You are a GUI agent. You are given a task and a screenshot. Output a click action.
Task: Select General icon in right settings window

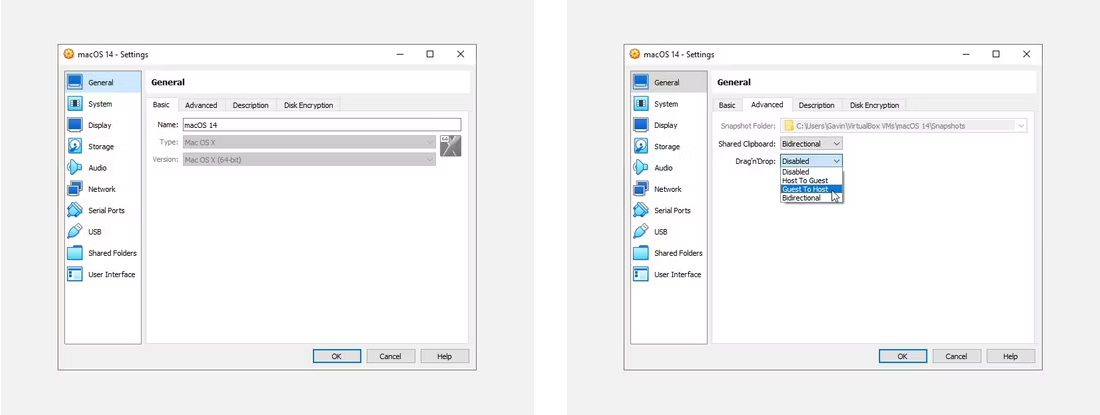pyautogui.click(x=640, y=83)
